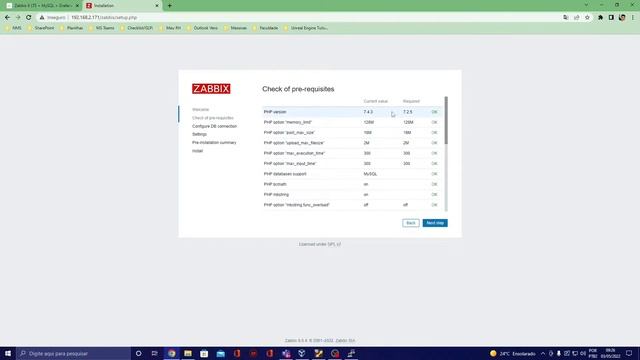
Task: Click the PHP option memory_limit row
Action: pyautogui.click(x=352, y=122)
